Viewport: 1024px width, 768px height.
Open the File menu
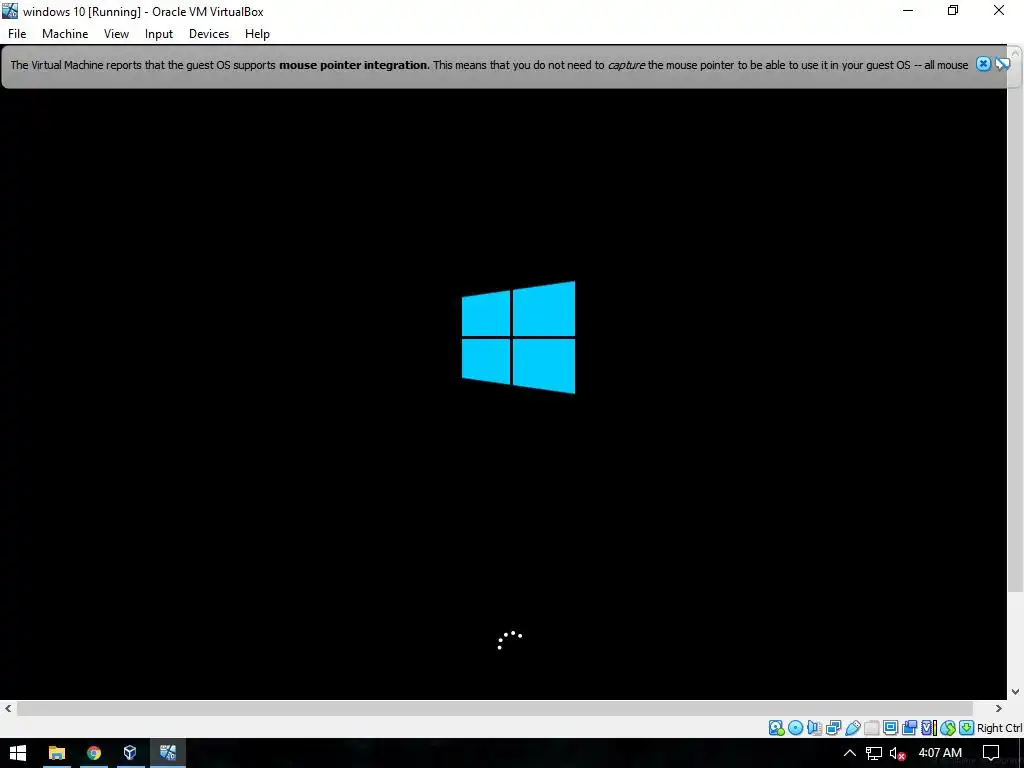pos(17,34)
